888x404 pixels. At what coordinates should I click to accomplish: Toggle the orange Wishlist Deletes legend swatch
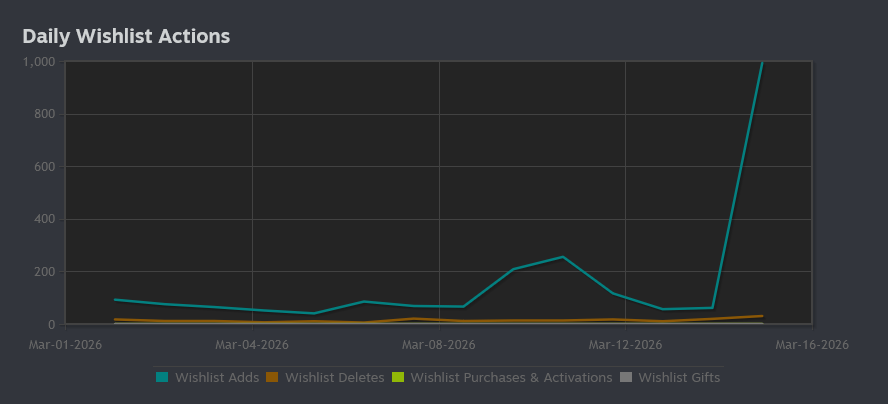point(272,377)
